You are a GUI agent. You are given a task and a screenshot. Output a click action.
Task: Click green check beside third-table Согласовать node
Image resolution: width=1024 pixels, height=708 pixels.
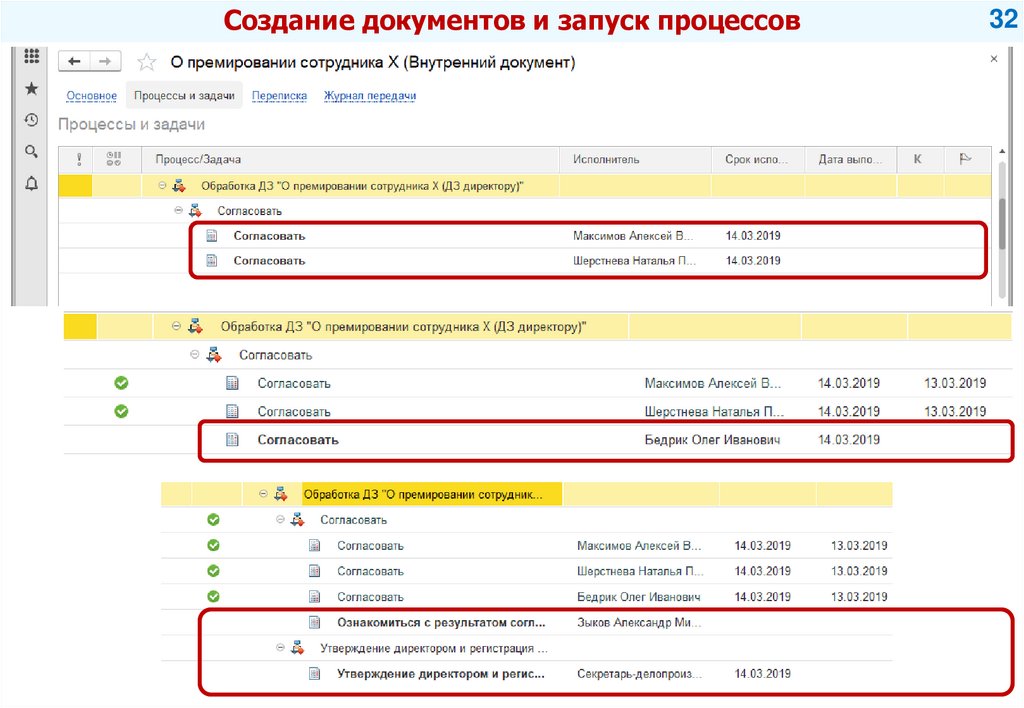[213, 520]
